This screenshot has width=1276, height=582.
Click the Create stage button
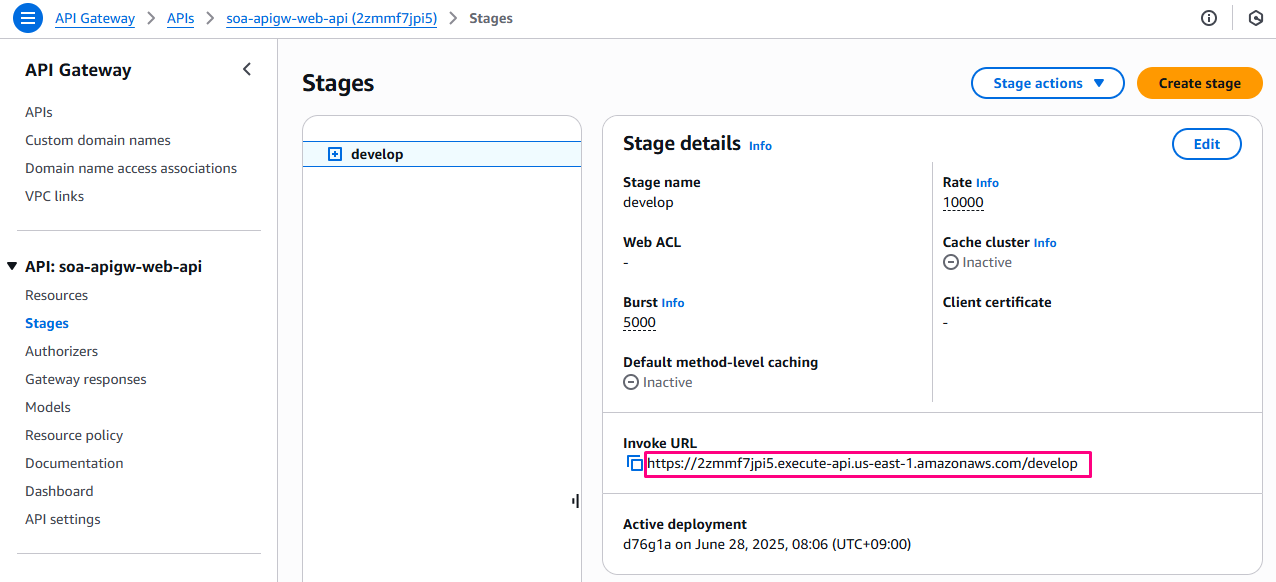(1199, 83)
